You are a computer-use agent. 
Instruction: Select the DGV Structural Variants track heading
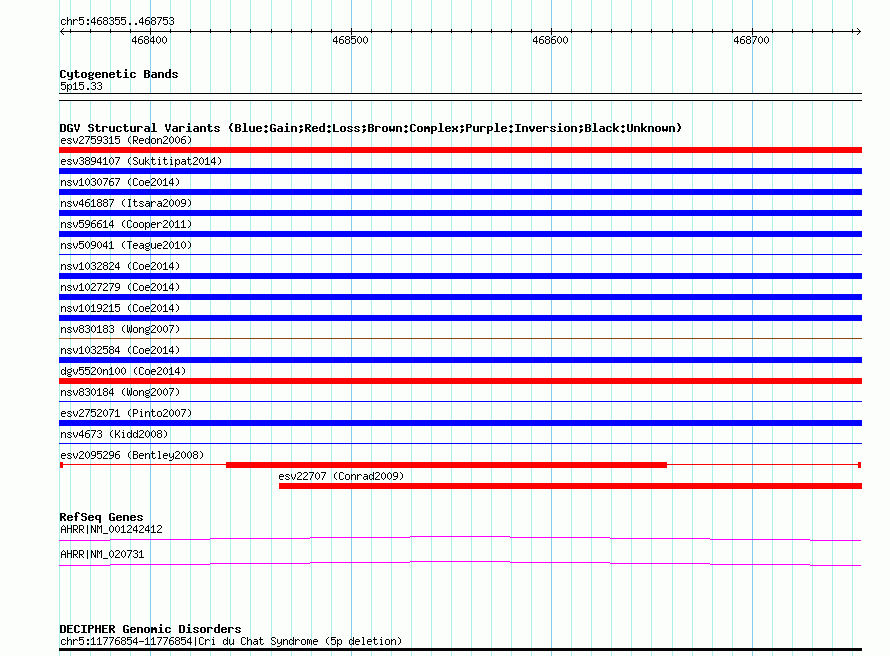tap(371, 128)
